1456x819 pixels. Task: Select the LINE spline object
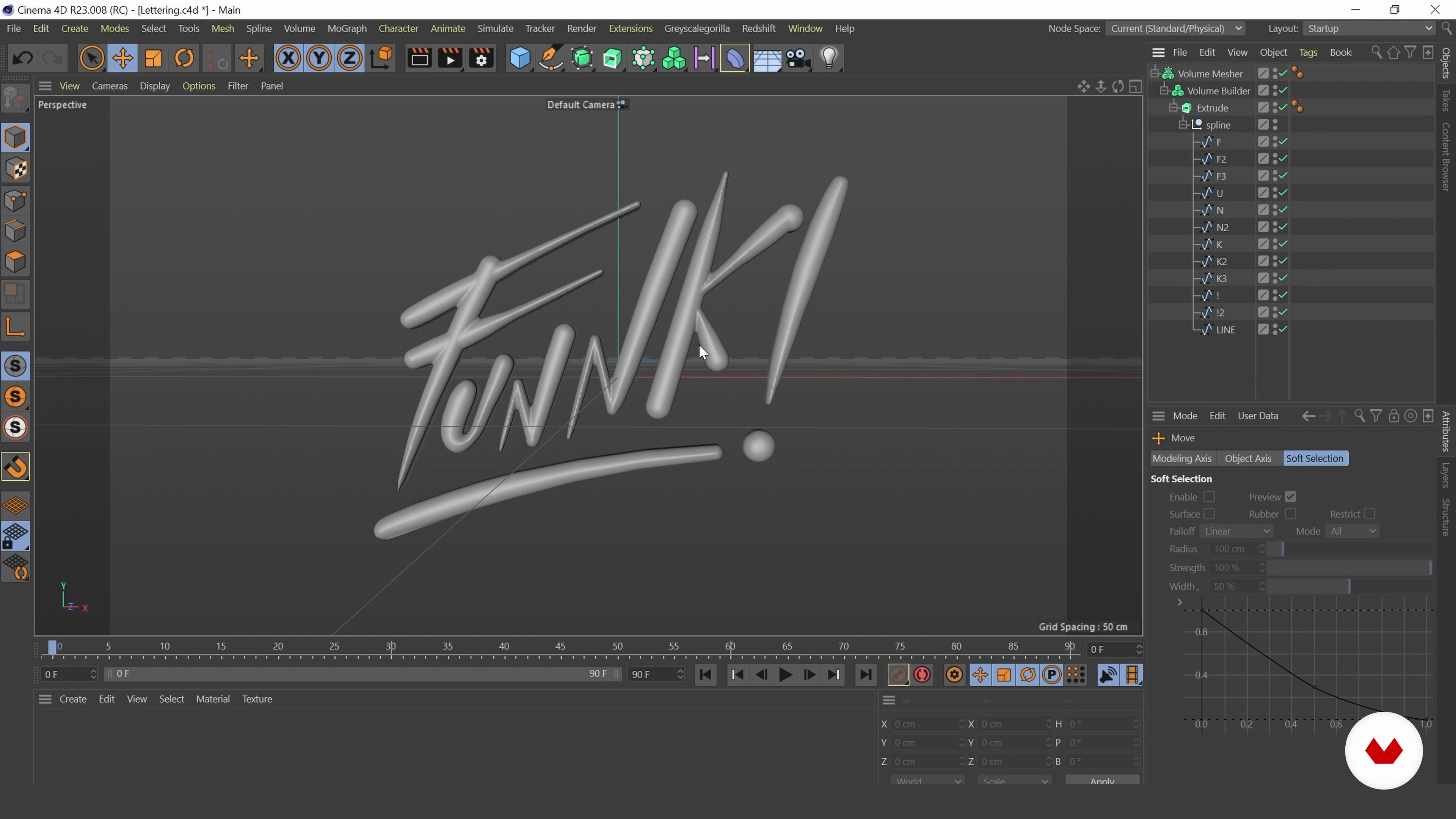[1225, 329]
